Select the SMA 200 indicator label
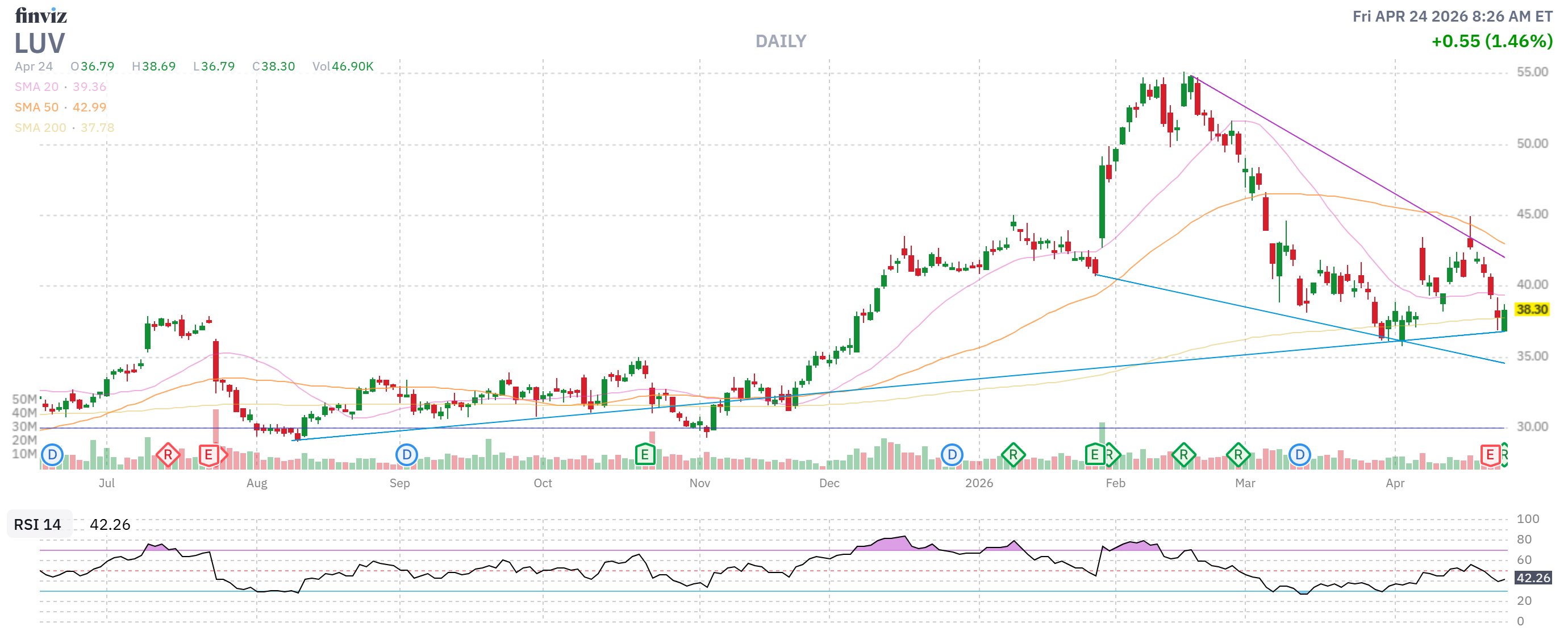Viewport: 1568px width, 639px height. click(40, 128)
